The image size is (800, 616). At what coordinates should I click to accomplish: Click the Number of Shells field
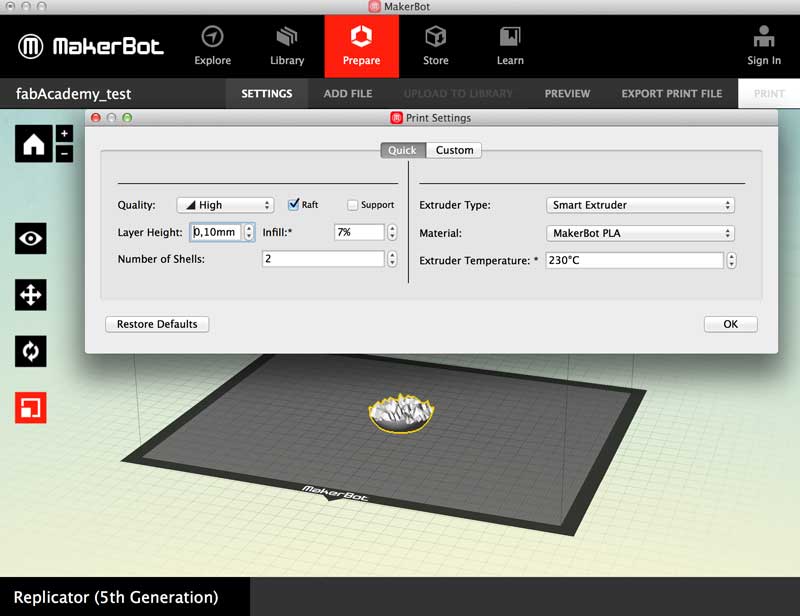(323, 259)
